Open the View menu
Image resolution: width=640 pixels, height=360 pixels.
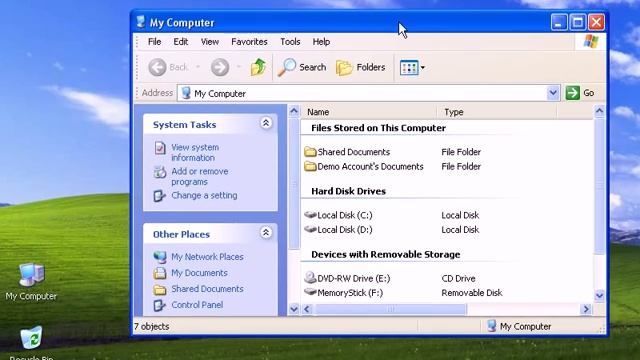tap(210, 42)
